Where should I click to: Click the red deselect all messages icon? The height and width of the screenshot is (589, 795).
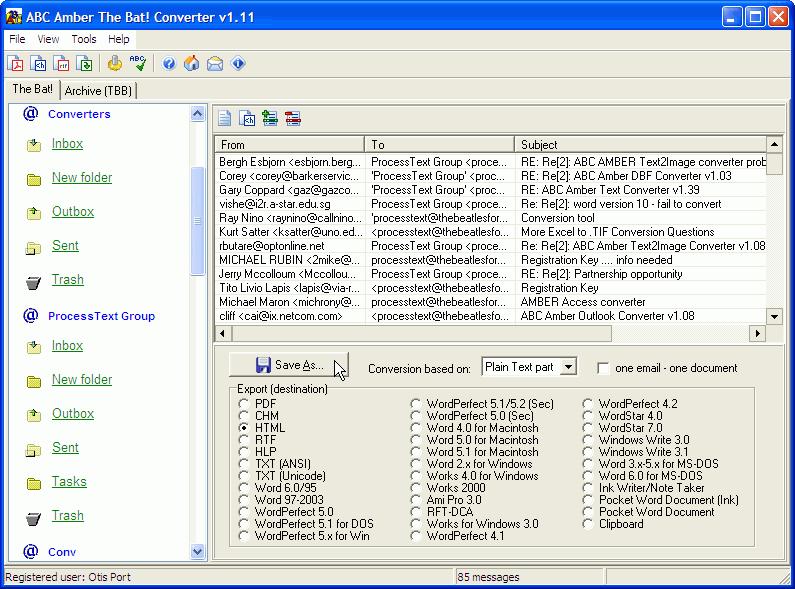pyautogui.click(x=293, y=119)
